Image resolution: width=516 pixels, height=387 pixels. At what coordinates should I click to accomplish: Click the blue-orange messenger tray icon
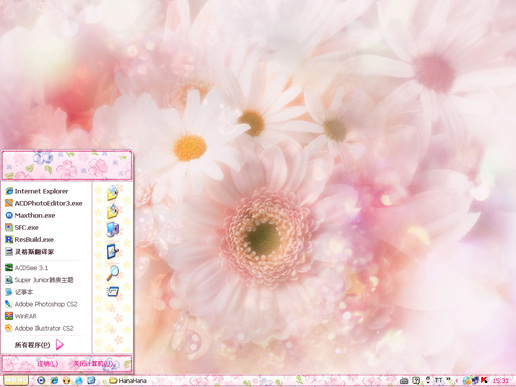pyautogui.click(x=467, y=380)
